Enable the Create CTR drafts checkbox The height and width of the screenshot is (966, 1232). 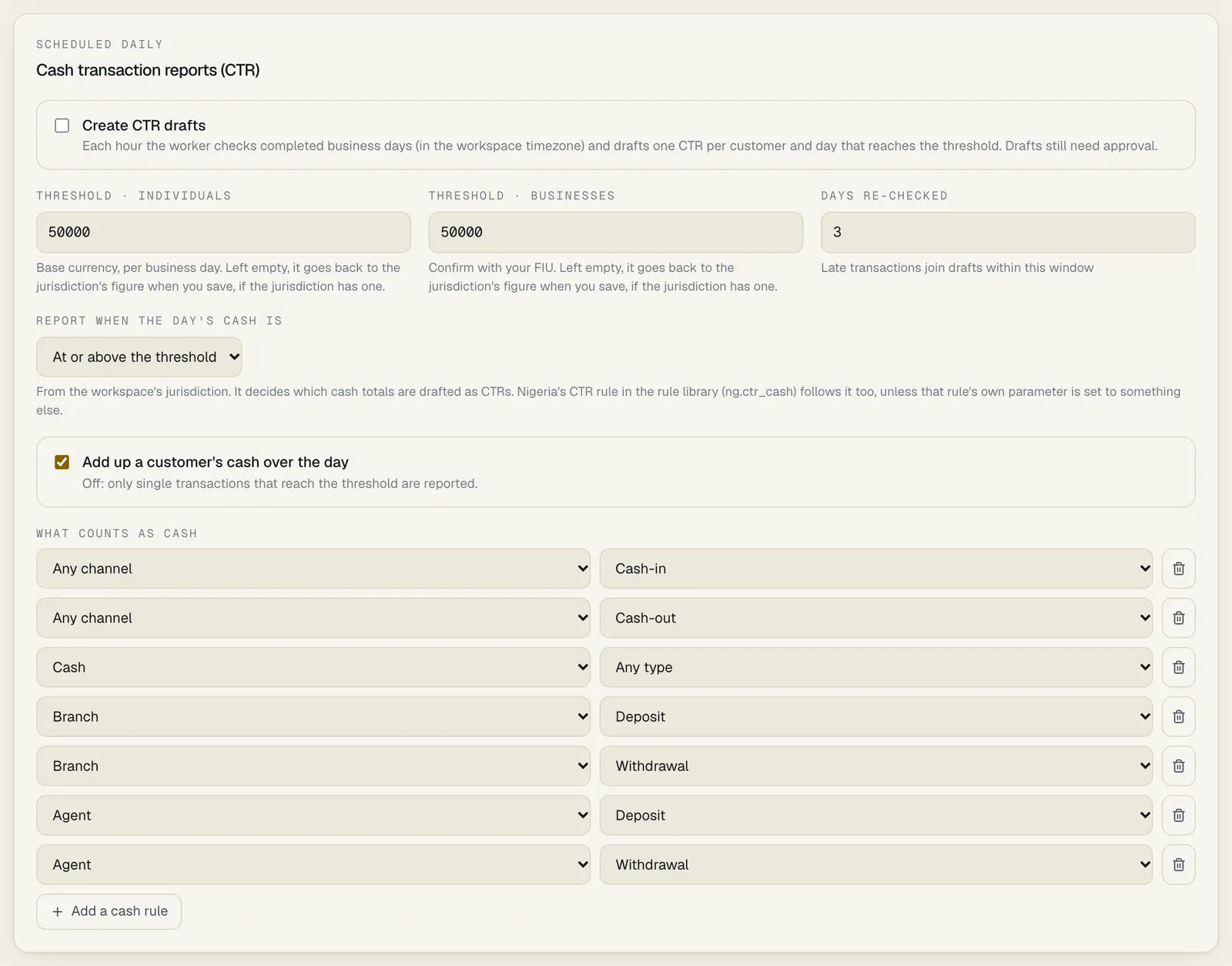(62, 126)
